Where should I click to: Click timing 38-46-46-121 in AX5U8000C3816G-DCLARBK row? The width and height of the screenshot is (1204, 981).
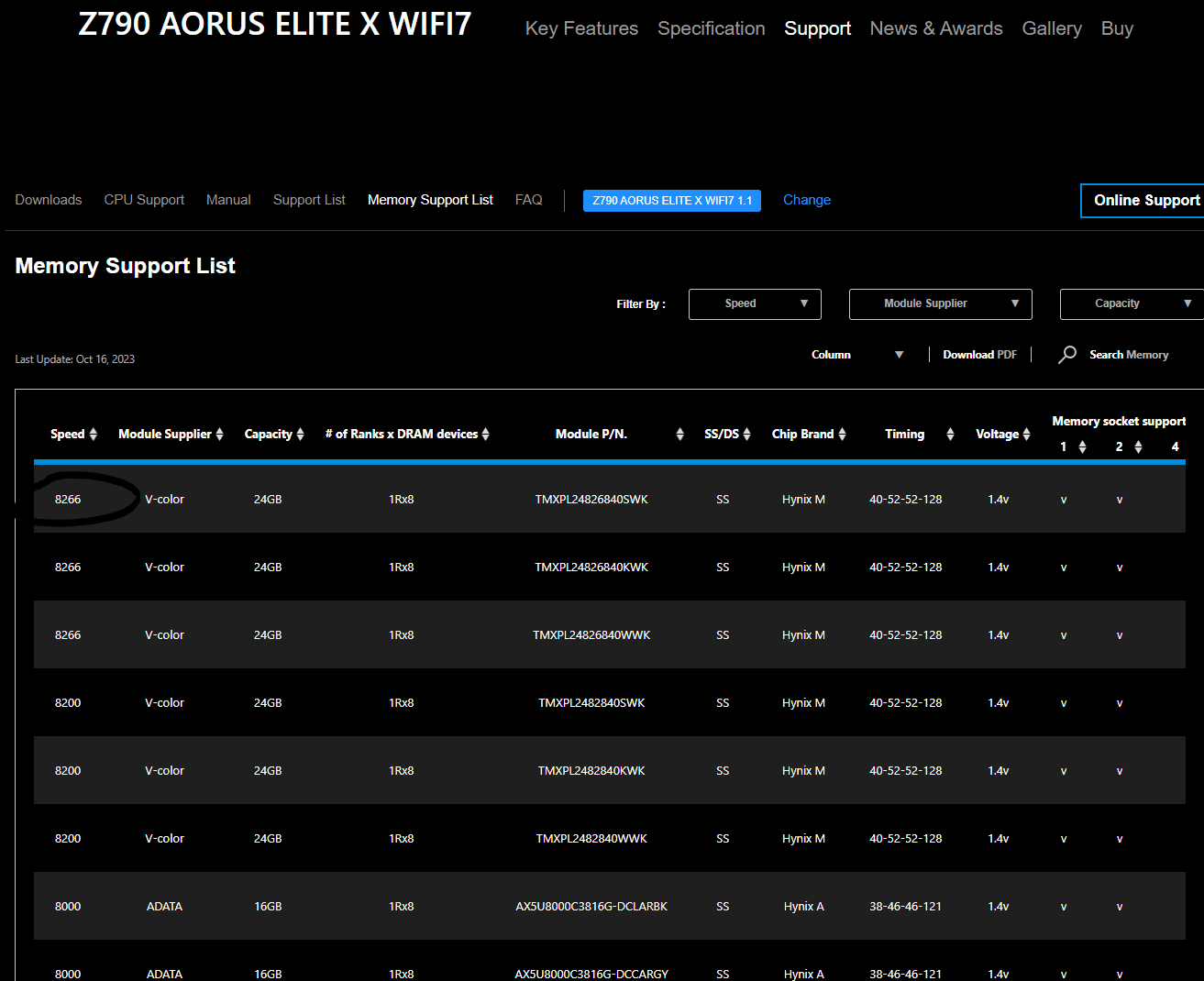pos(906,907)
